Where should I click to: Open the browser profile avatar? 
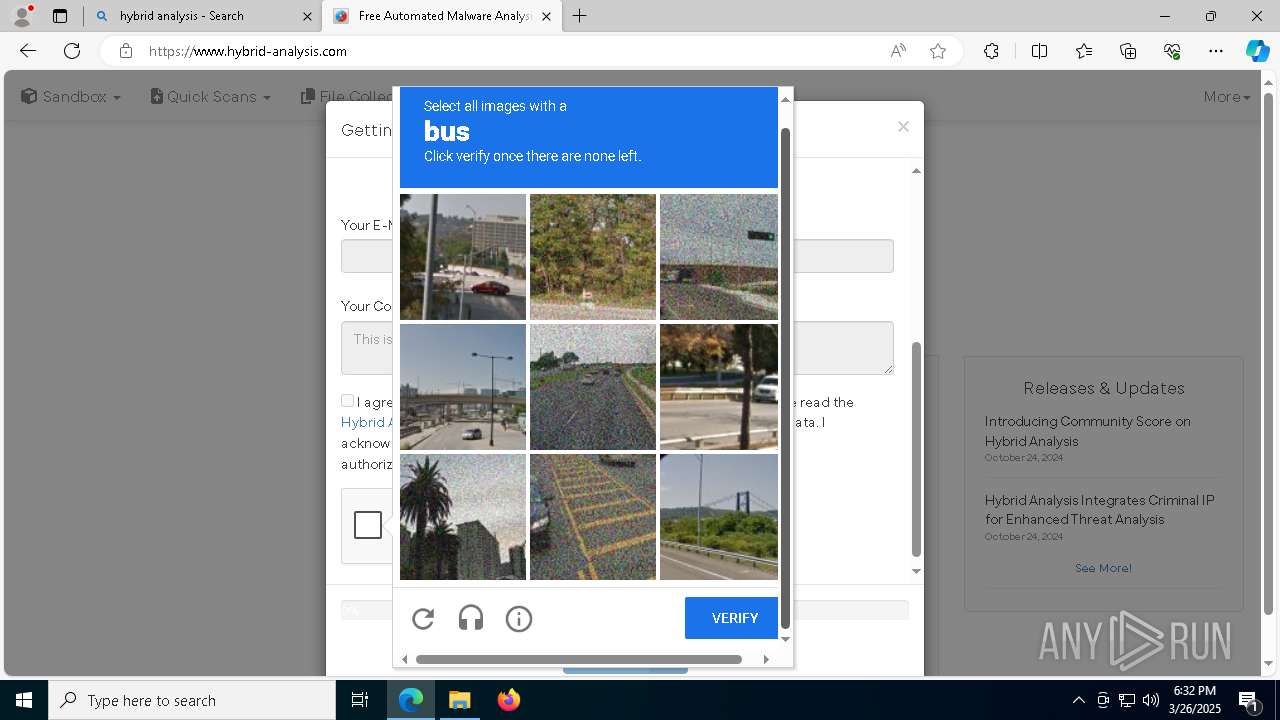coord(21,16)
